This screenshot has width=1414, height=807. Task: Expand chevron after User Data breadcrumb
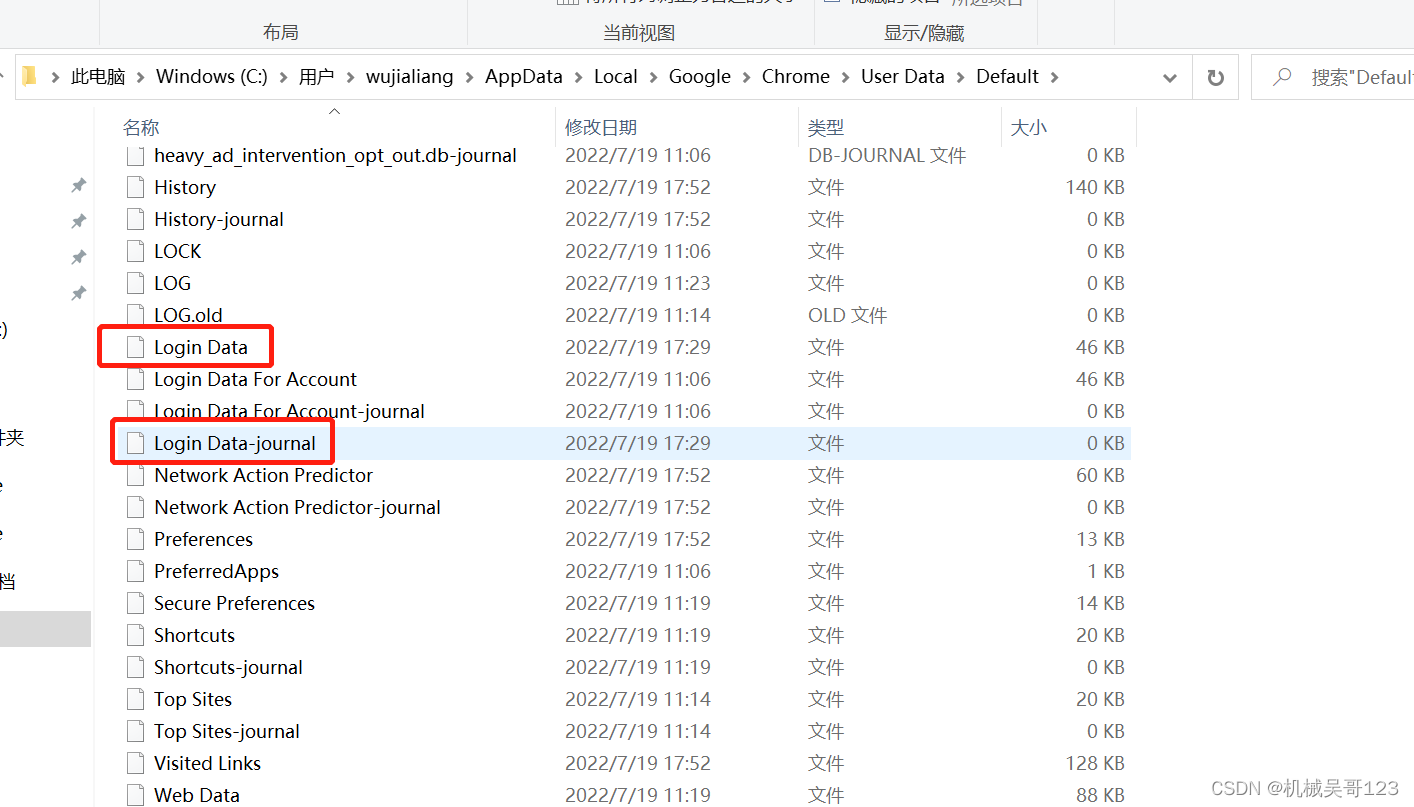(960, 77)
